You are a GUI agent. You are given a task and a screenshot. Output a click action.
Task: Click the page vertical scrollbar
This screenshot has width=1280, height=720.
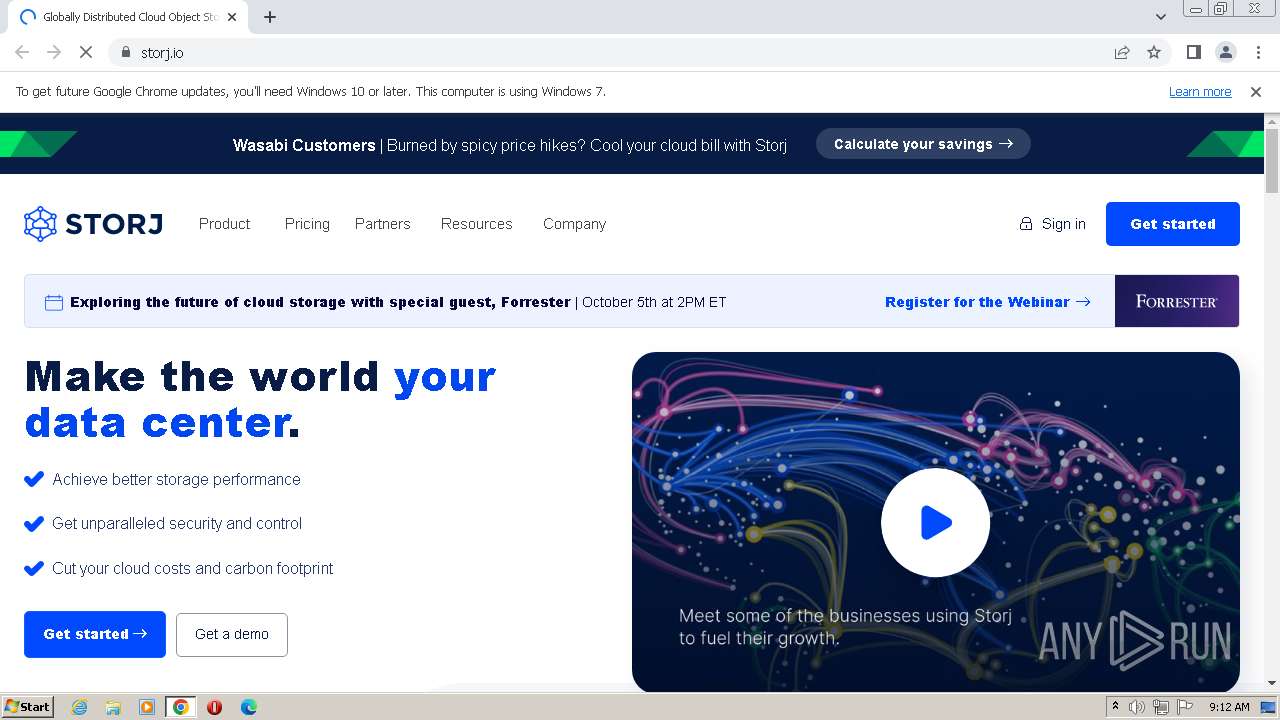(1272, 160)
